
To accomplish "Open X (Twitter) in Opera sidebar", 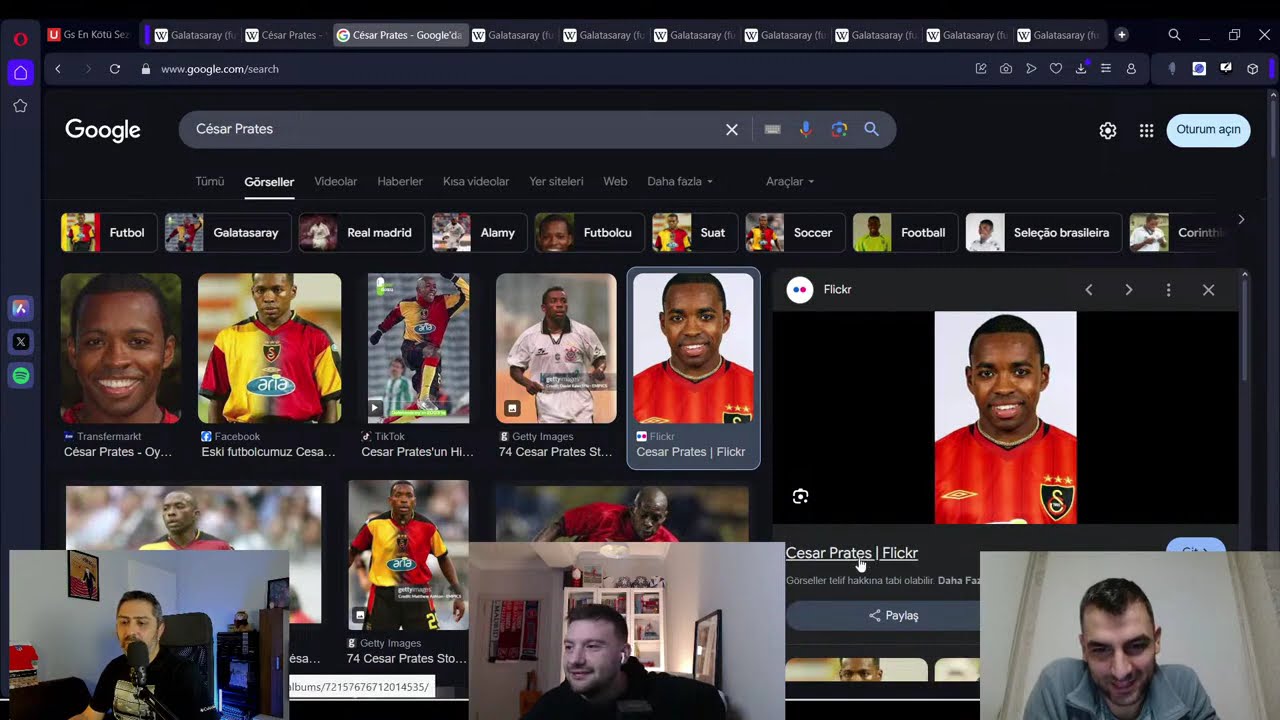I will [20, 342].
